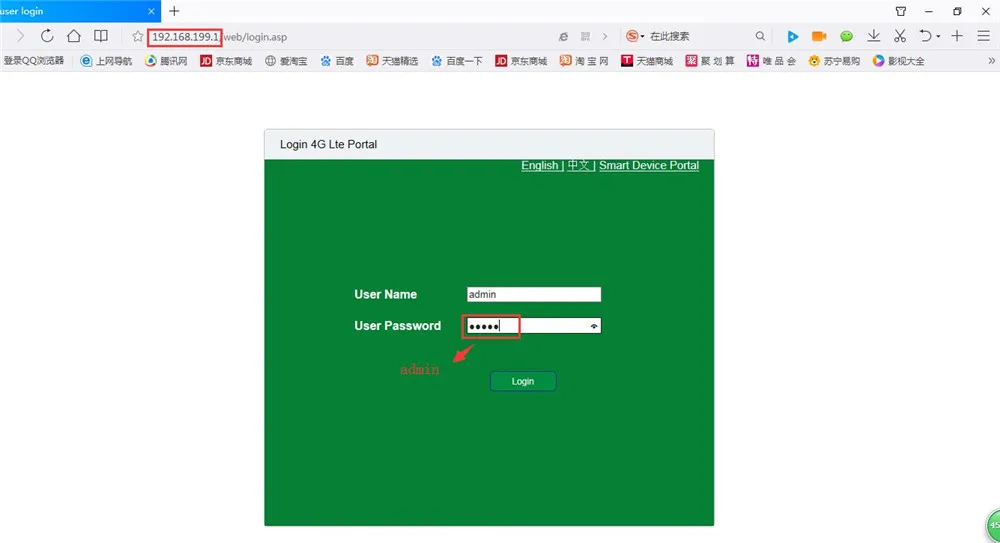Image resolution: width=1000 pixels, height=543 pixels.
Task: Click the orange camera recorder icon
Action: pyautogui.click(x=819, y=36)
